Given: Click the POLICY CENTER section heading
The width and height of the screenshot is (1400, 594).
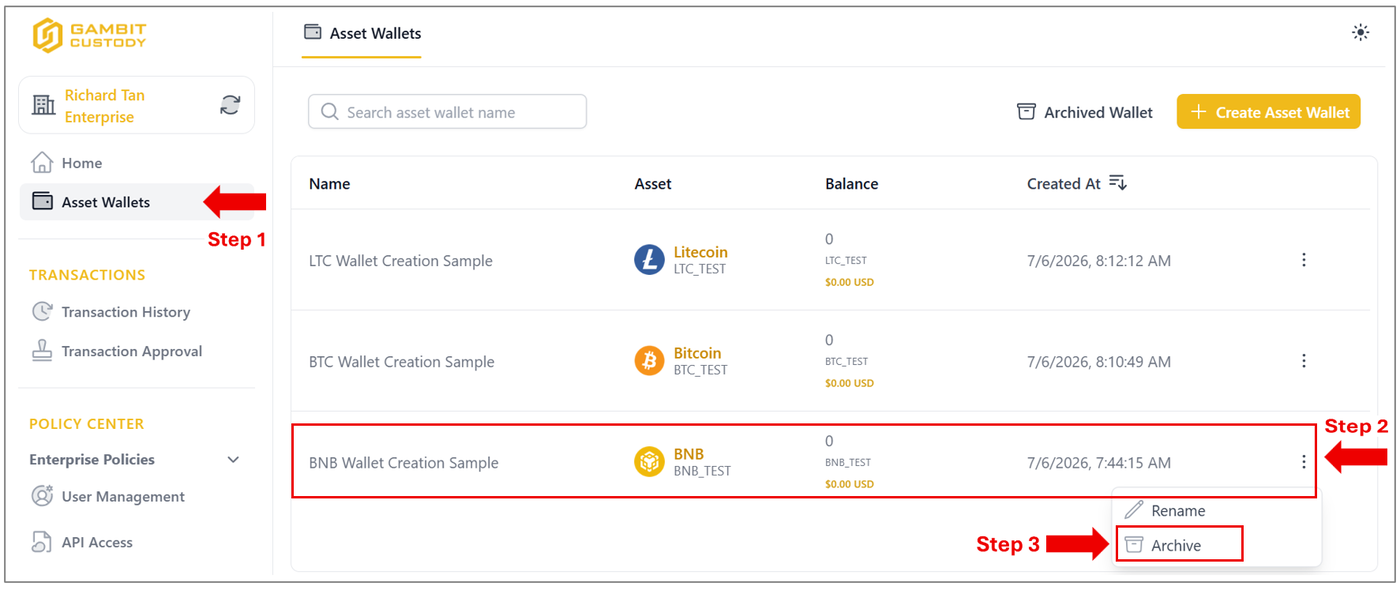Looking at the screenshot, I should (86, 424).
